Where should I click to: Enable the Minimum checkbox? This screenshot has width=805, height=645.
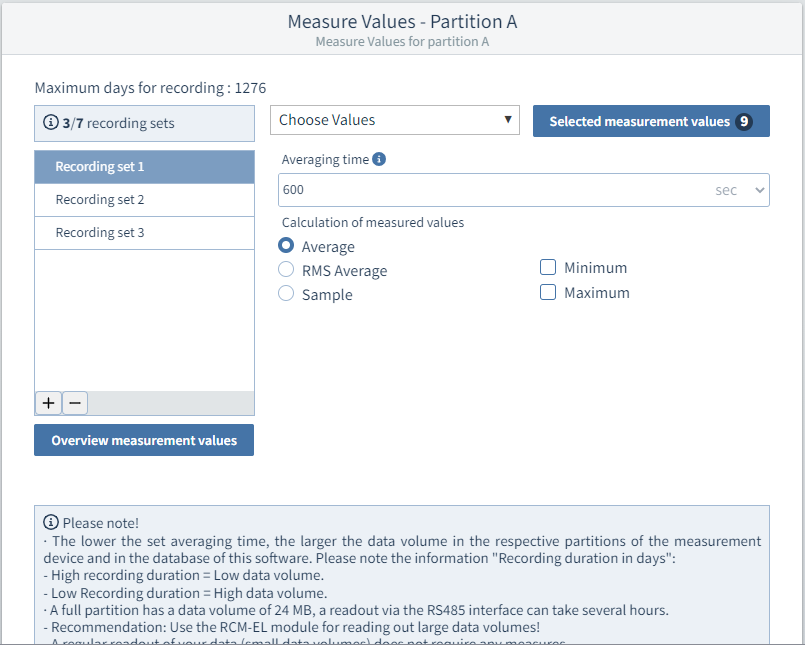(x=548, y=267)
